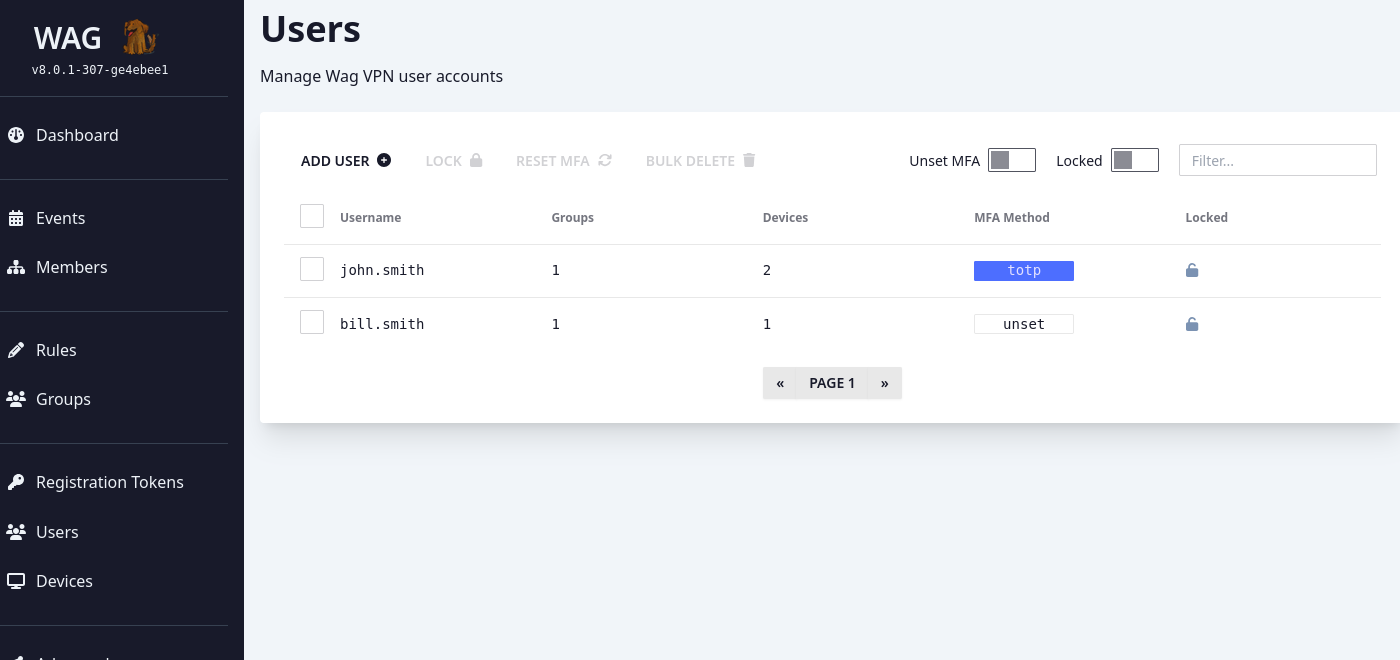Click the PAGE 1 indicator
The image size is (1400, 660).
(832, 383)
